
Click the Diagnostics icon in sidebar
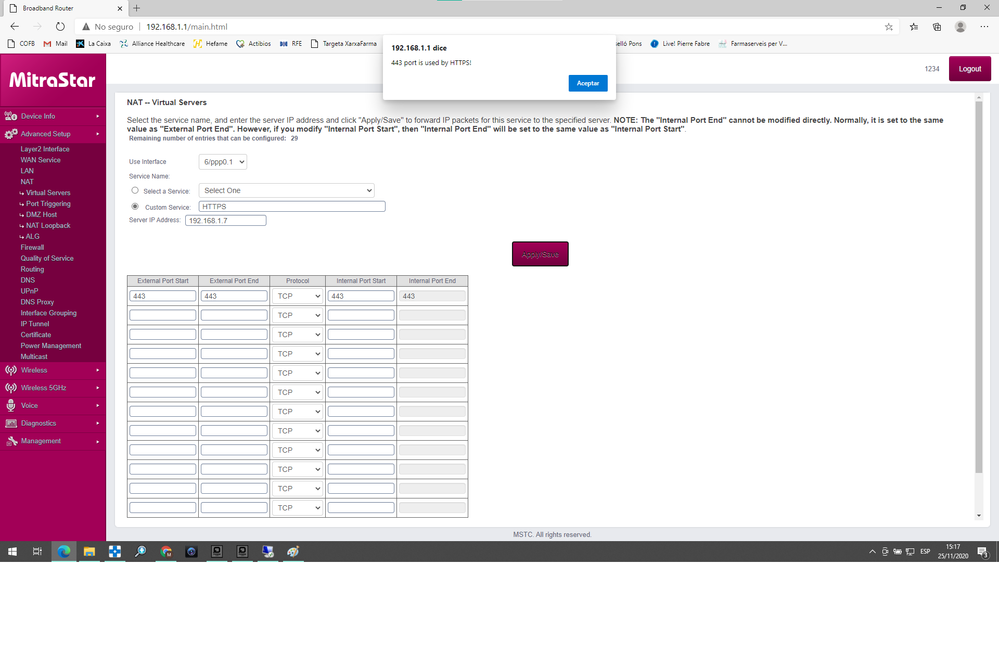tap(11, 423)
